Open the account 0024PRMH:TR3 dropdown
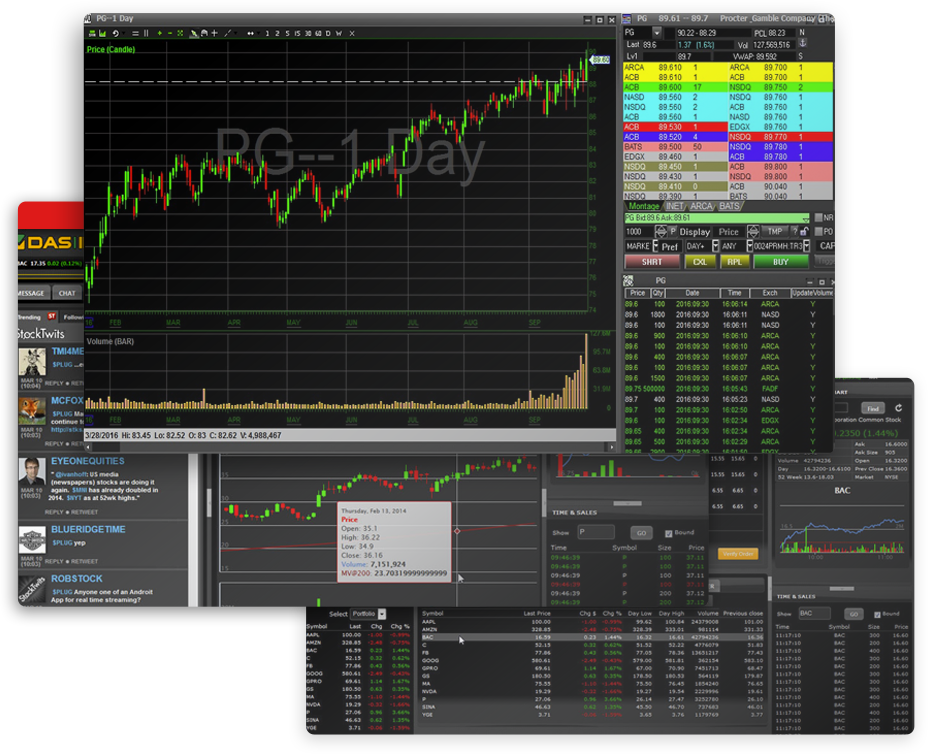The width and height of the screenshot is (928, 754). pos(806,246)
